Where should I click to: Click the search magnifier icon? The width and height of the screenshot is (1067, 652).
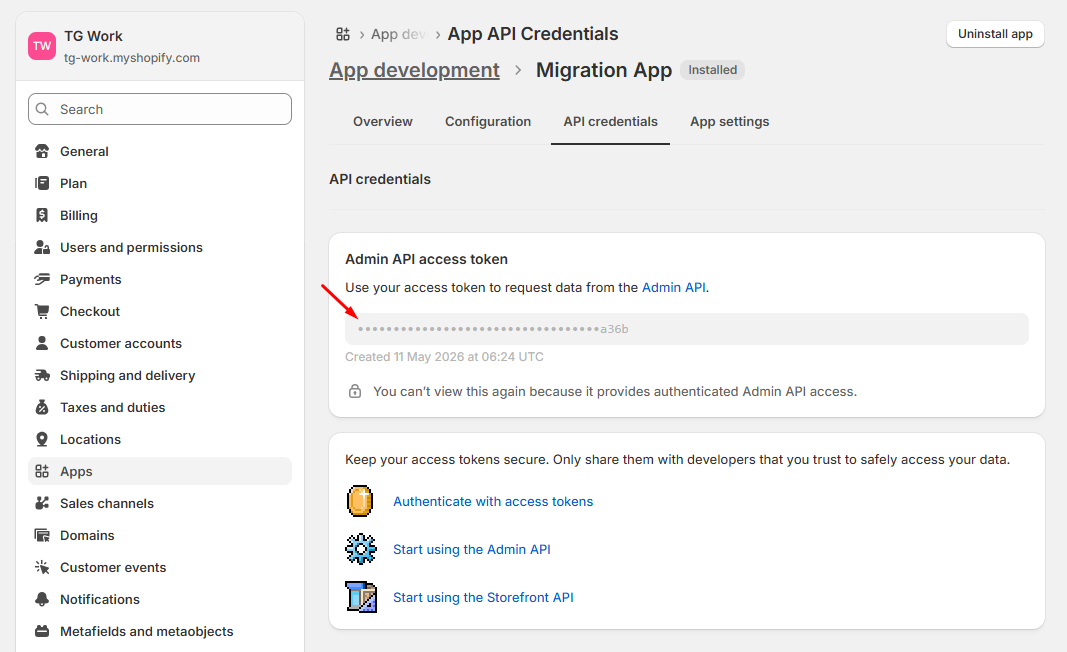[42, 109]
